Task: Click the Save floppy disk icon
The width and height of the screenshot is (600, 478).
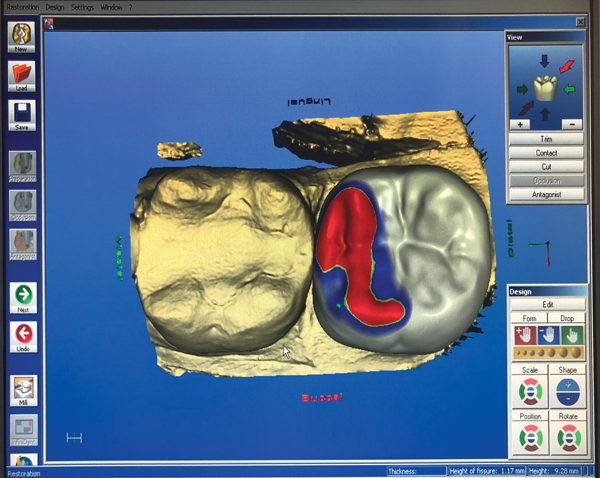Action: [x=22, y=117]
